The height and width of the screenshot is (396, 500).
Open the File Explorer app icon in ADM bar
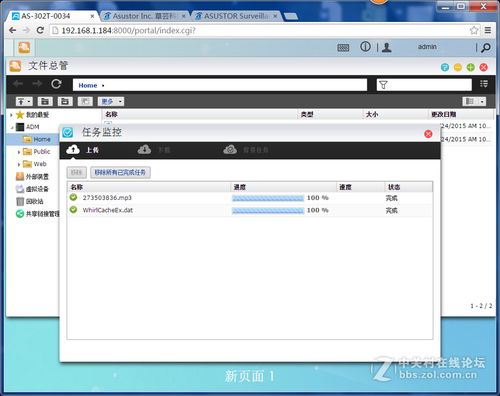[24, 47]
